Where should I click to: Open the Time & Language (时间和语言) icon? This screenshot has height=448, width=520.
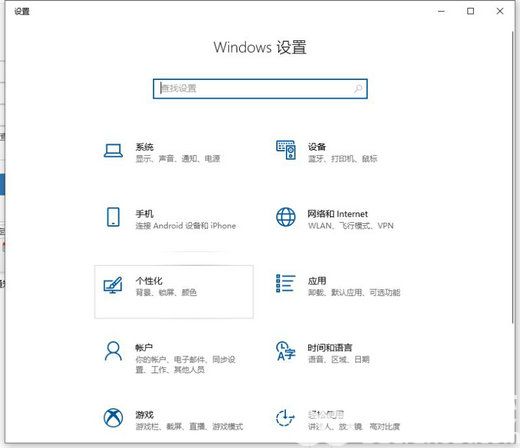[286, 351]
